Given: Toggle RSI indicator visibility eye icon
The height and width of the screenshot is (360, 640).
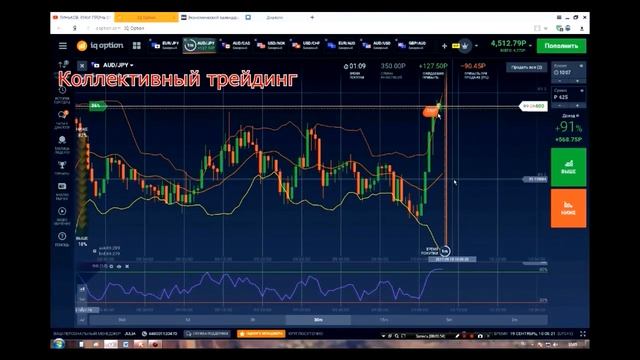Looking at the screenshot, I should coord(119,266).
